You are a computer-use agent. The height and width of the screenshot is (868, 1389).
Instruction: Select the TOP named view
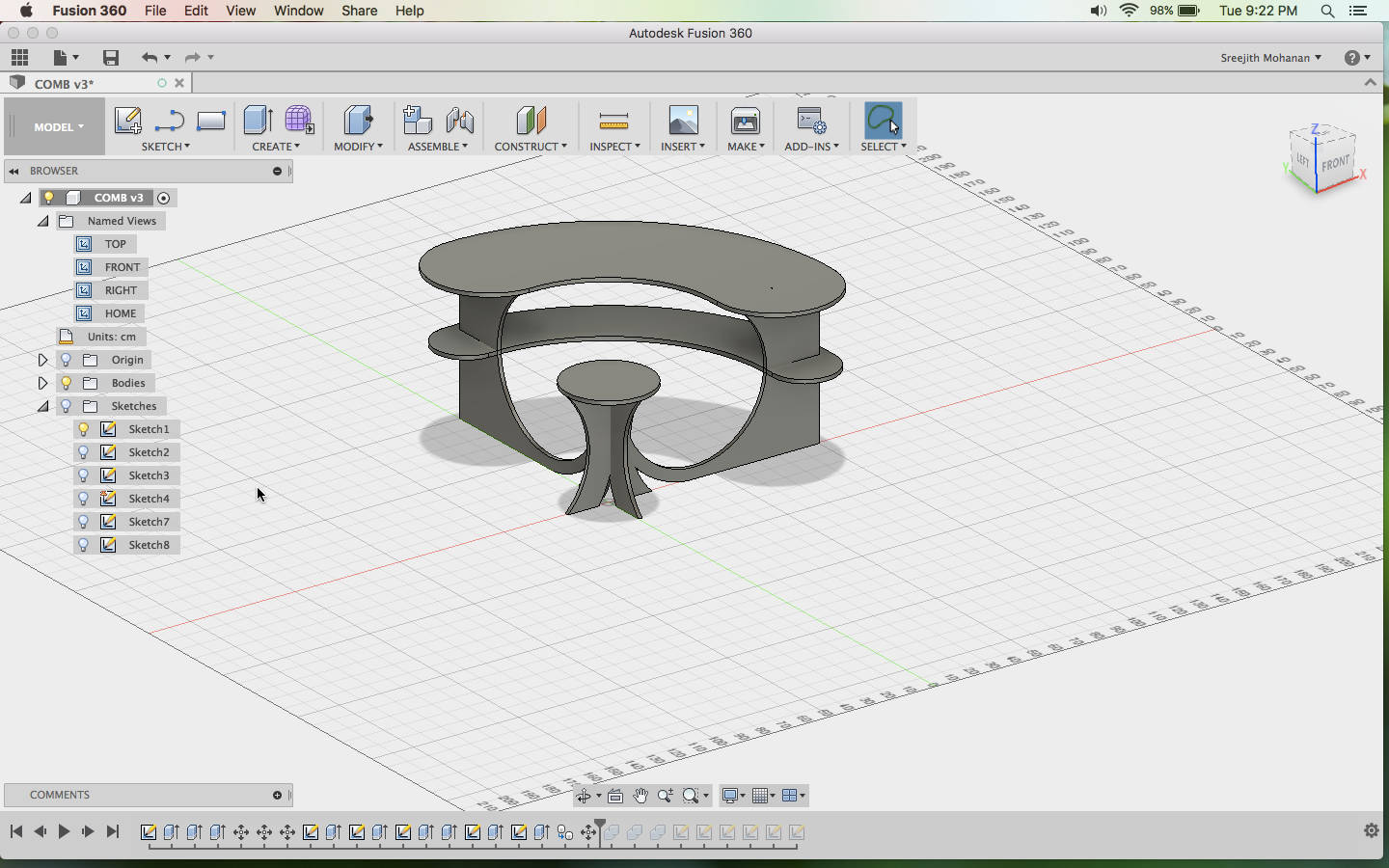(115, 244)
